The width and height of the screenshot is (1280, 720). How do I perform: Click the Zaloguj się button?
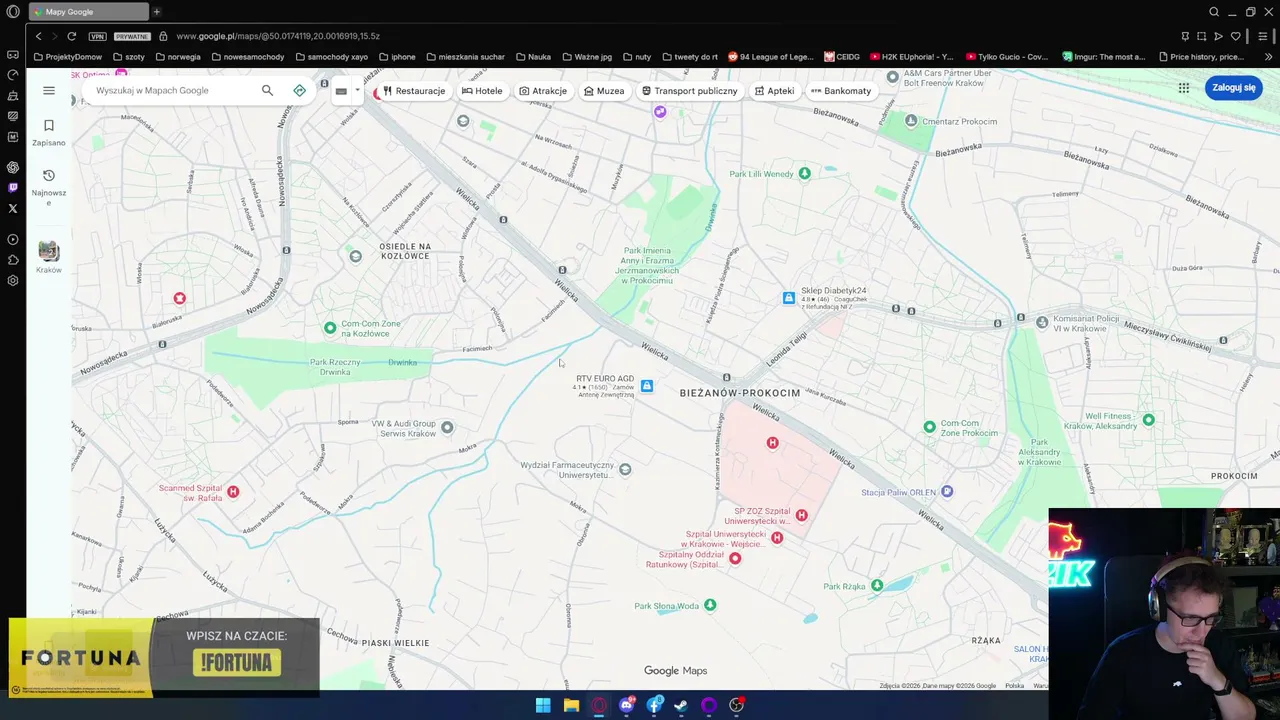coord(1234,87)
